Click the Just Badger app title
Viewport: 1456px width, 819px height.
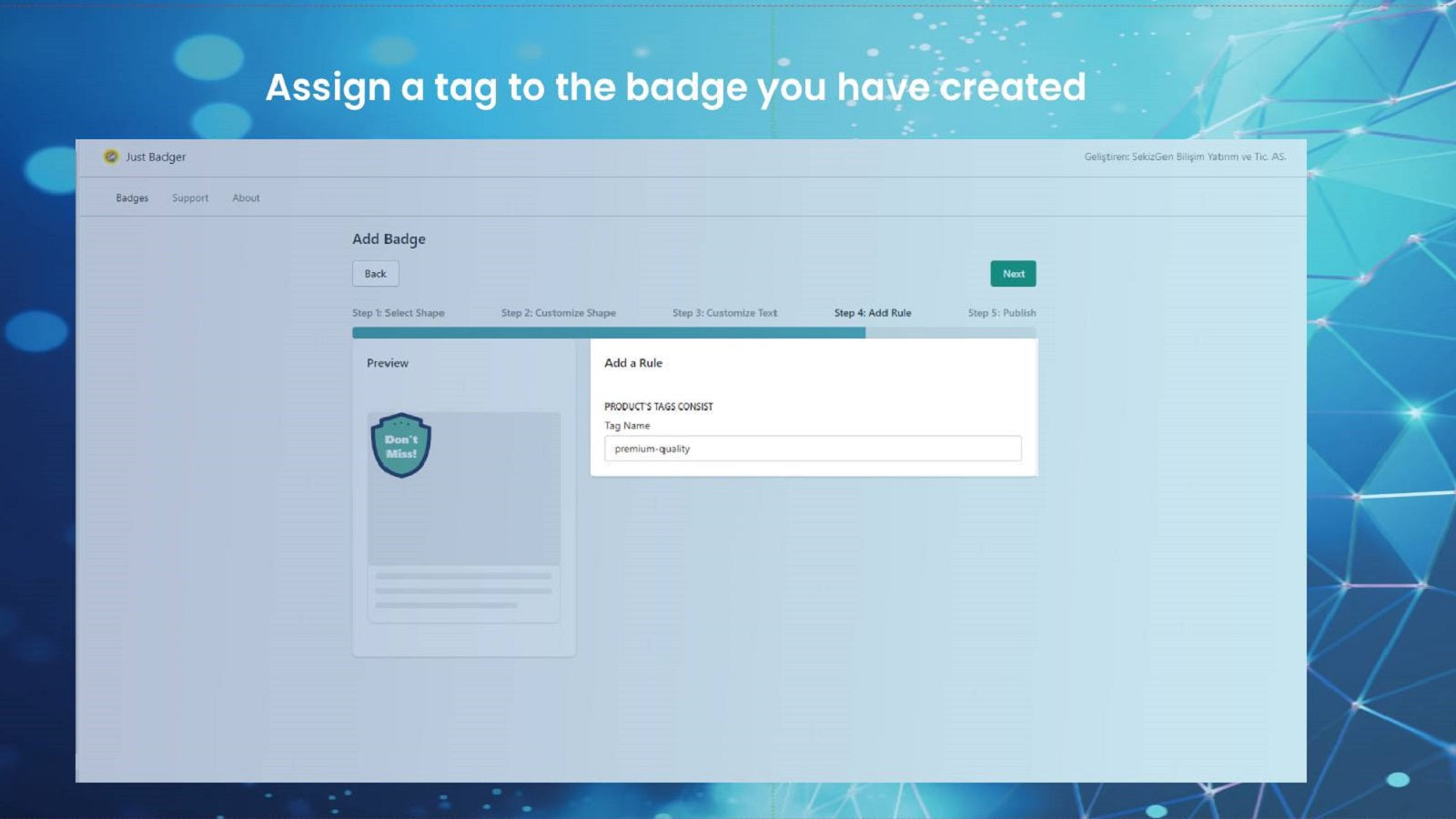click(156, 157)
